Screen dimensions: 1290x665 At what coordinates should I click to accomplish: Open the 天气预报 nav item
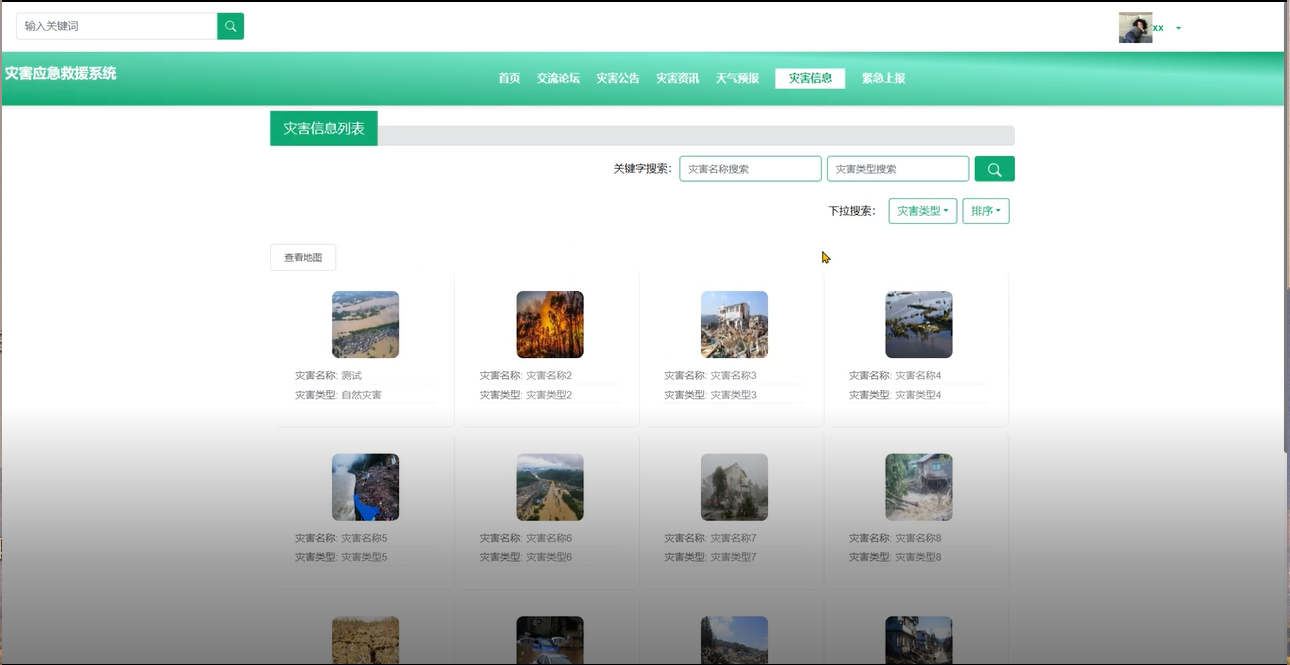pos(737,78)
